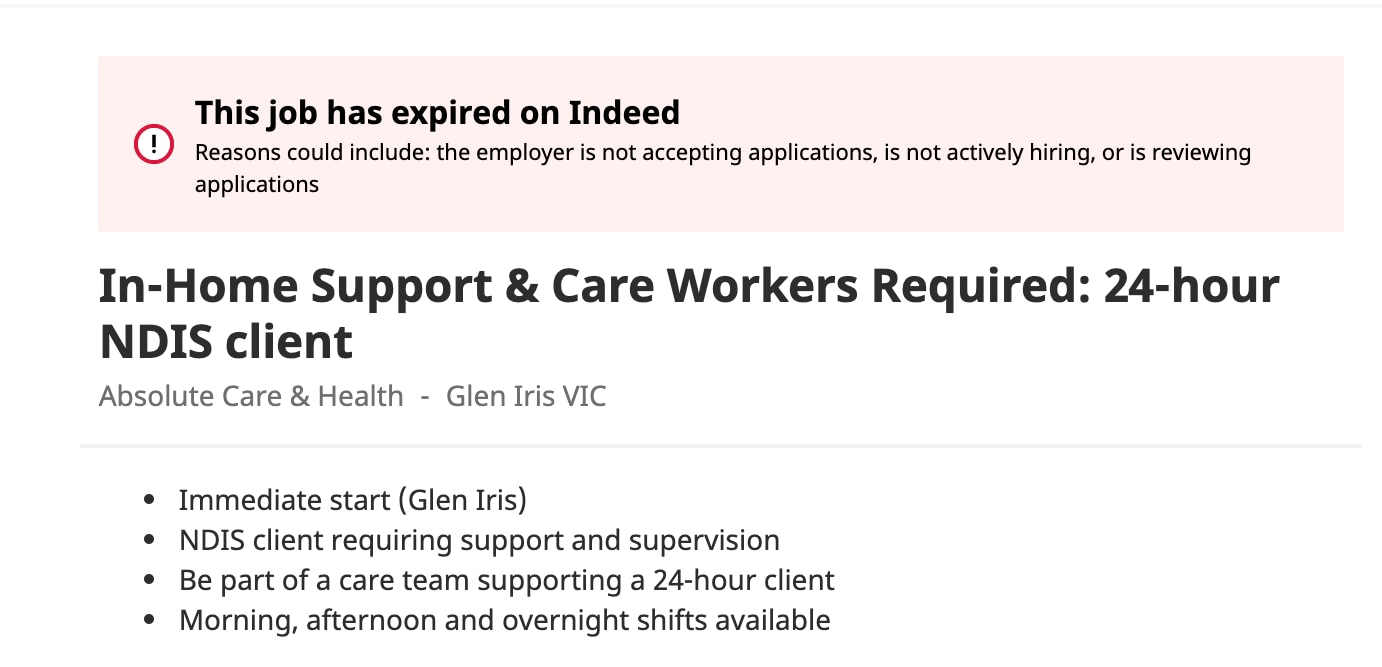Click the red exclamation alert icon

(153, 145)
